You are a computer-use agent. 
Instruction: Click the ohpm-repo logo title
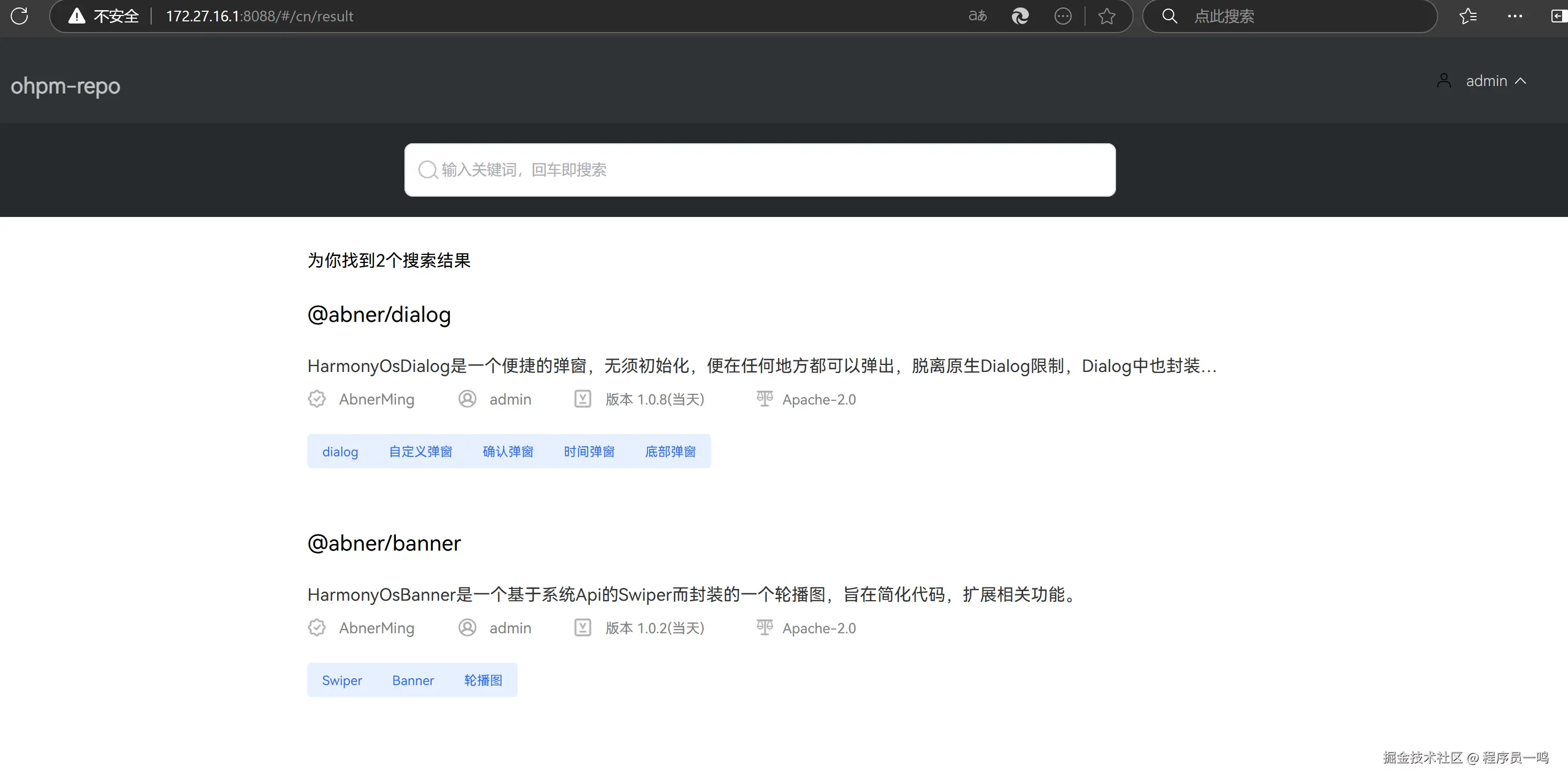(66, 86)
